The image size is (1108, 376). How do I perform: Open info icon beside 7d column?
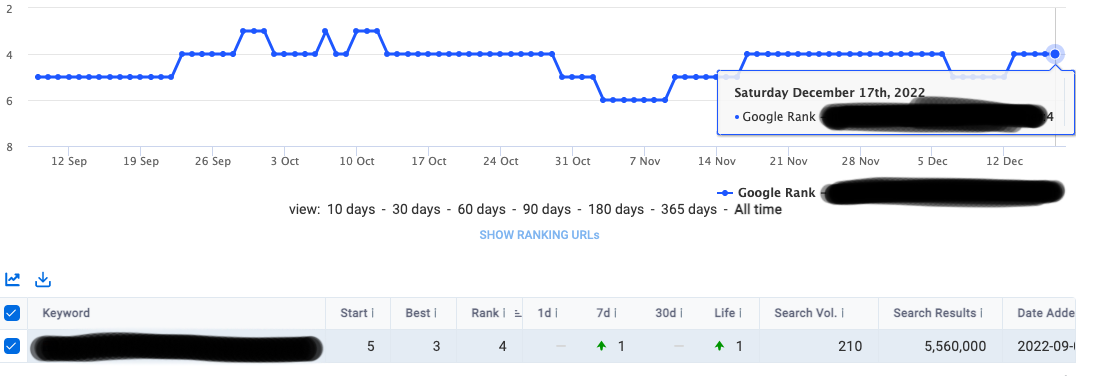pos(615,313)
